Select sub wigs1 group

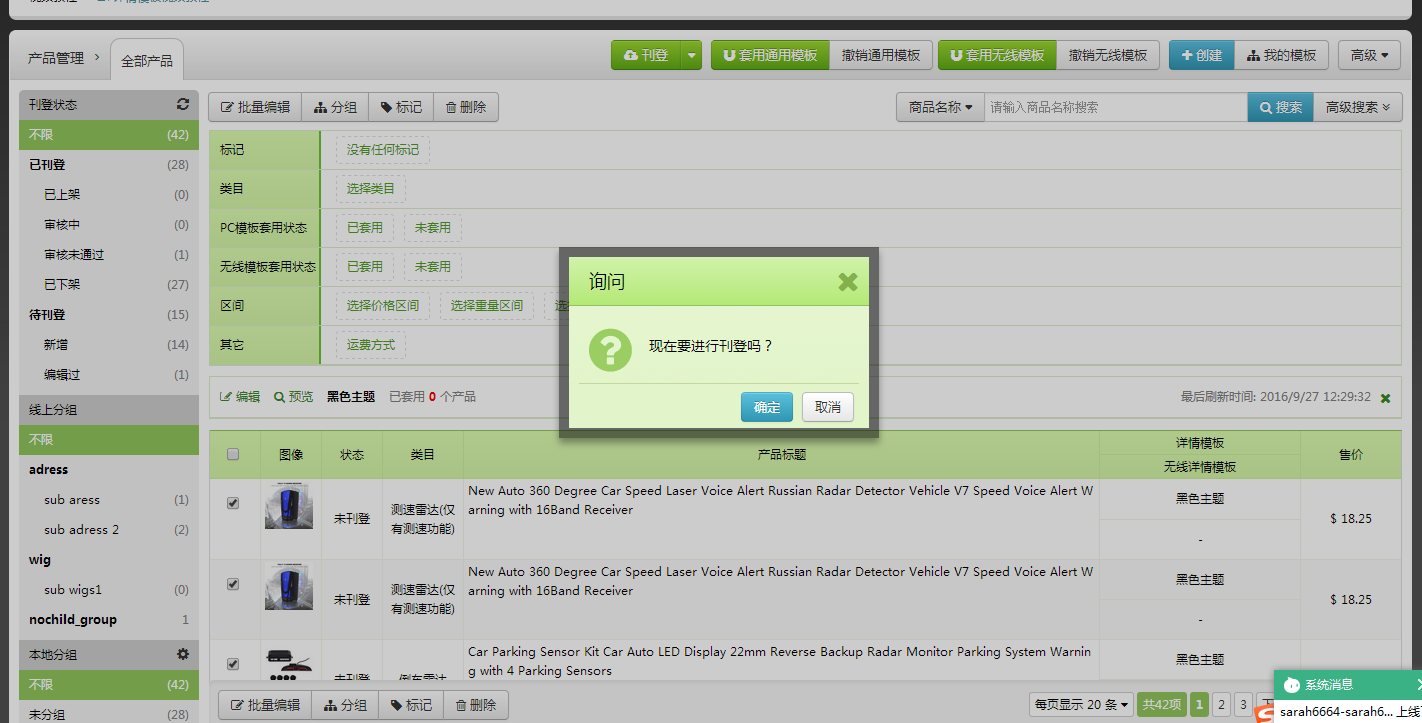click(x=109, y=590)
